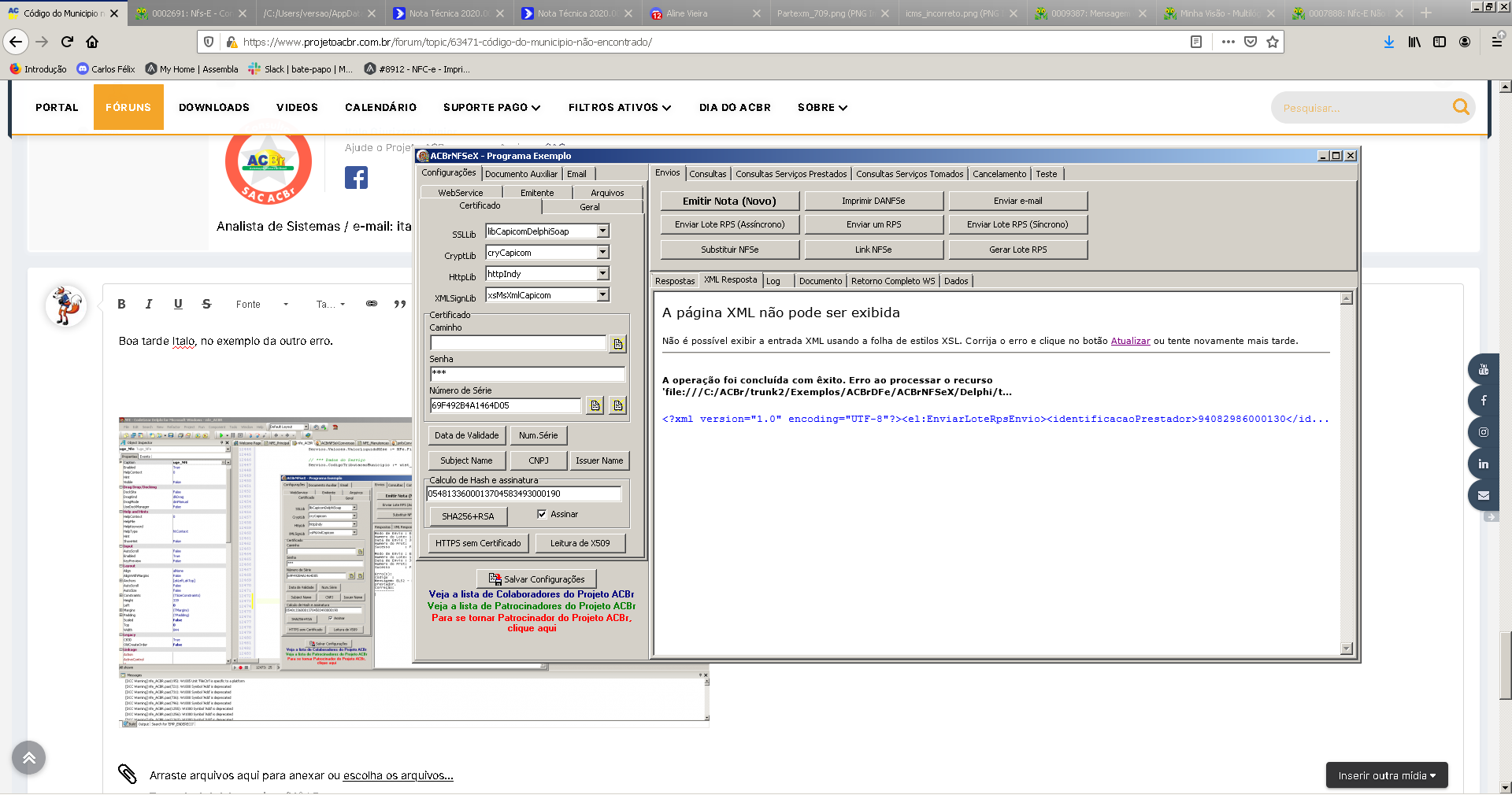The height and width of the screenshot is (795, 1512).
Task: Open the Retorno Completo WS tab
Action: pos(893,281)
